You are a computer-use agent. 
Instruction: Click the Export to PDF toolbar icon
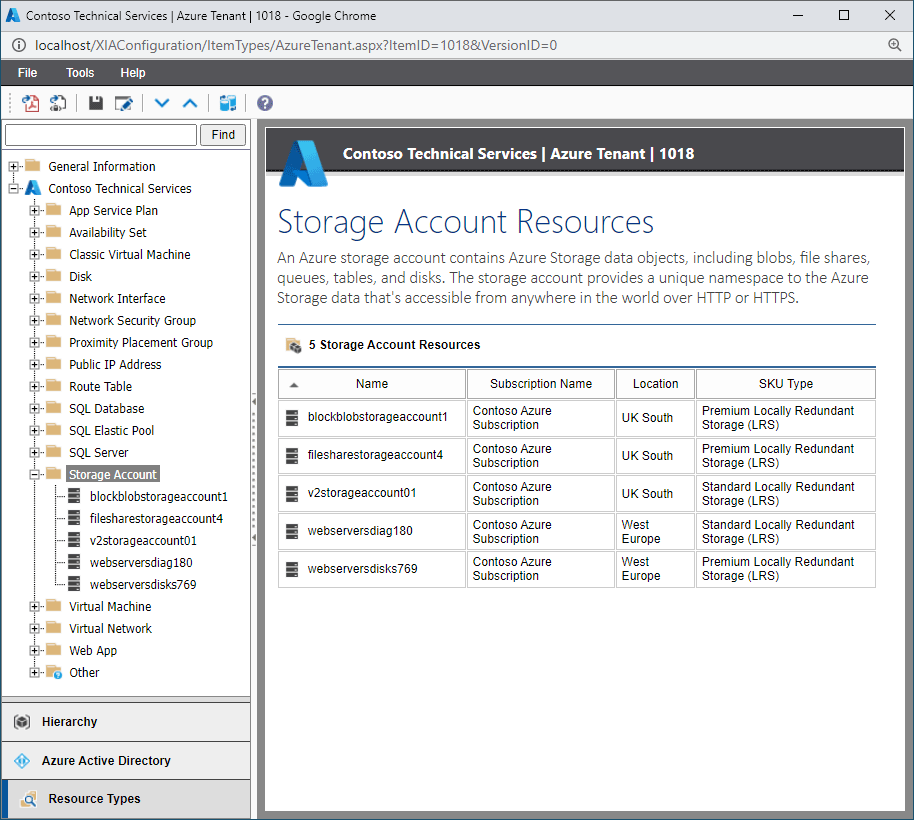click(x=30, y=103)
